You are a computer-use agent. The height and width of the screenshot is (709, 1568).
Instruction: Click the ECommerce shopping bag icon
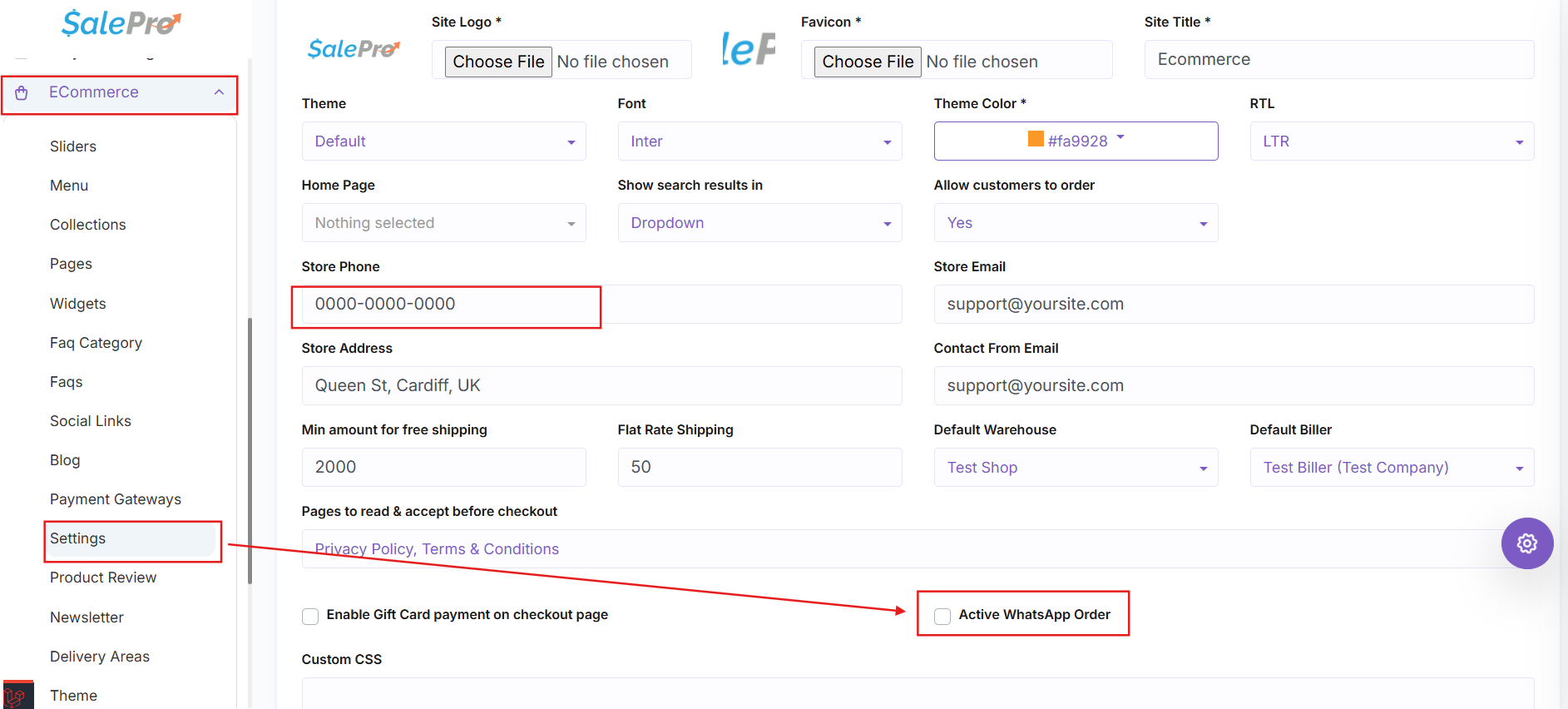pyautogui.click(x=22, y=92)
